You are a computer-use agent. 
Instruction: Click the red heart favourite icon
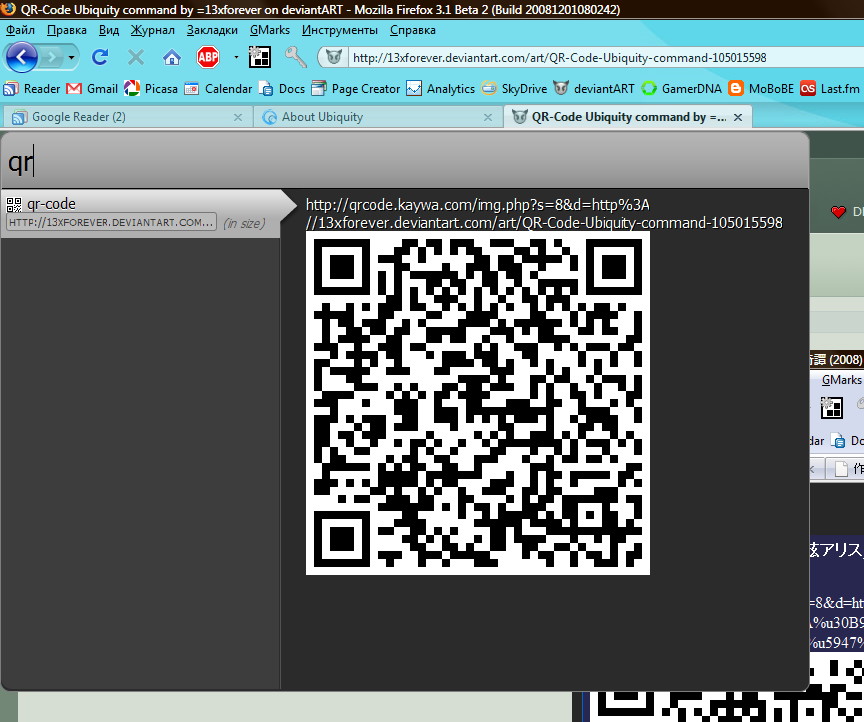point(838,212)
